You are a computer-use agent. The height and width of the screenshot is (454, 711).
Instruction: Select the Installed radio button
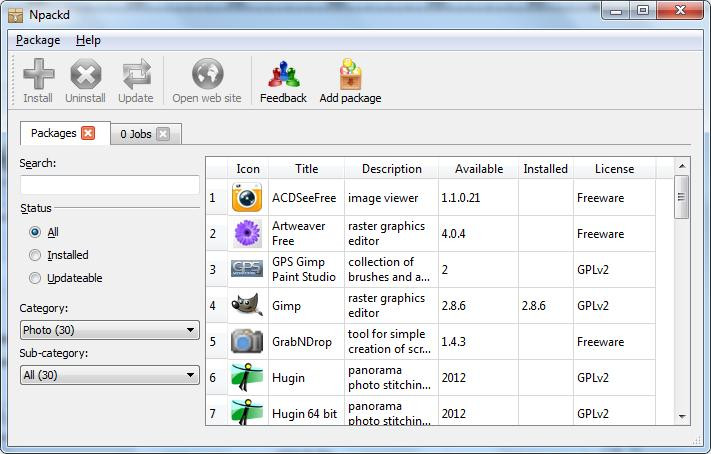[35, 255]
